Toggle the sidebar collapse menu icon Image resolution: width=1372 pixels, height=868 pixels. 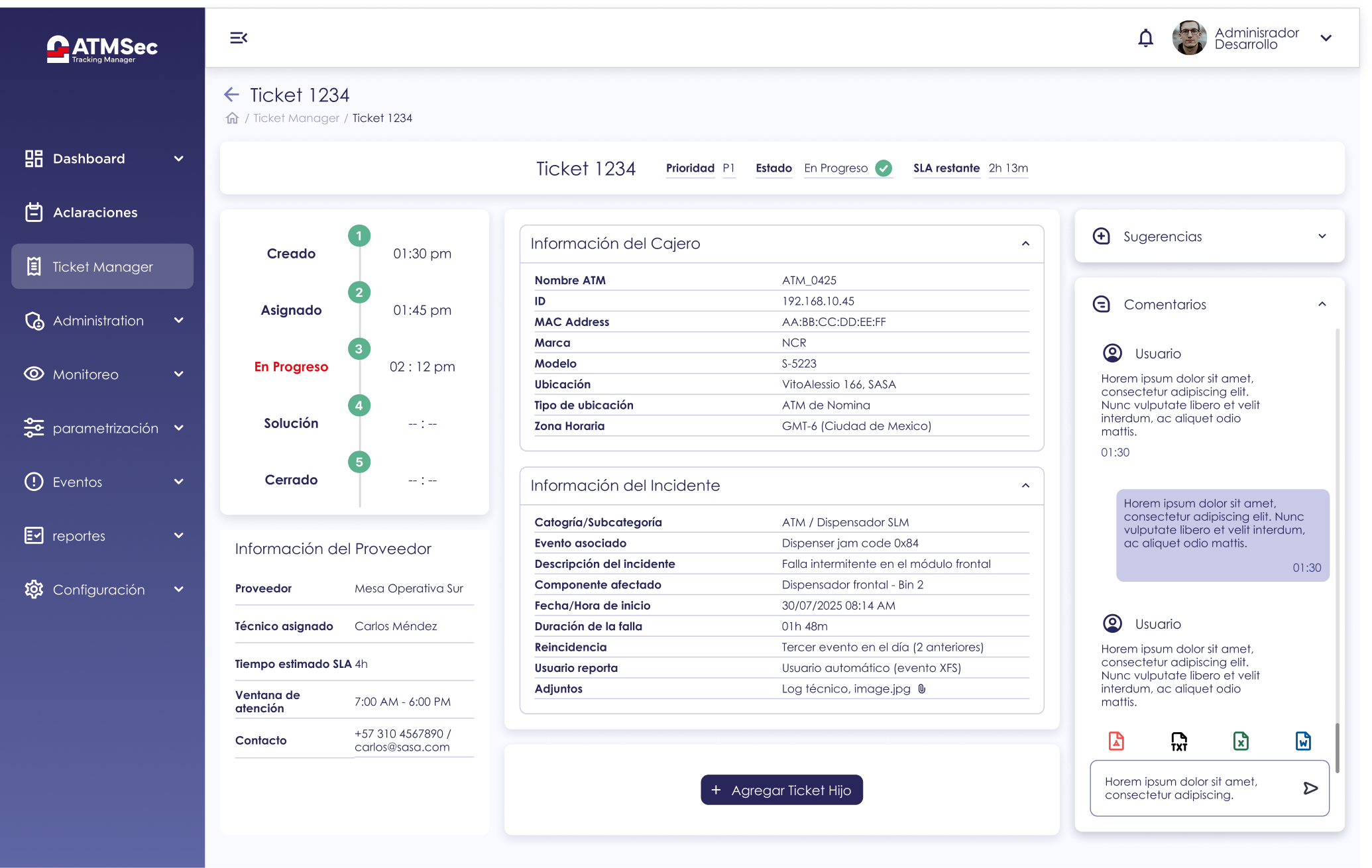[239, 38]
